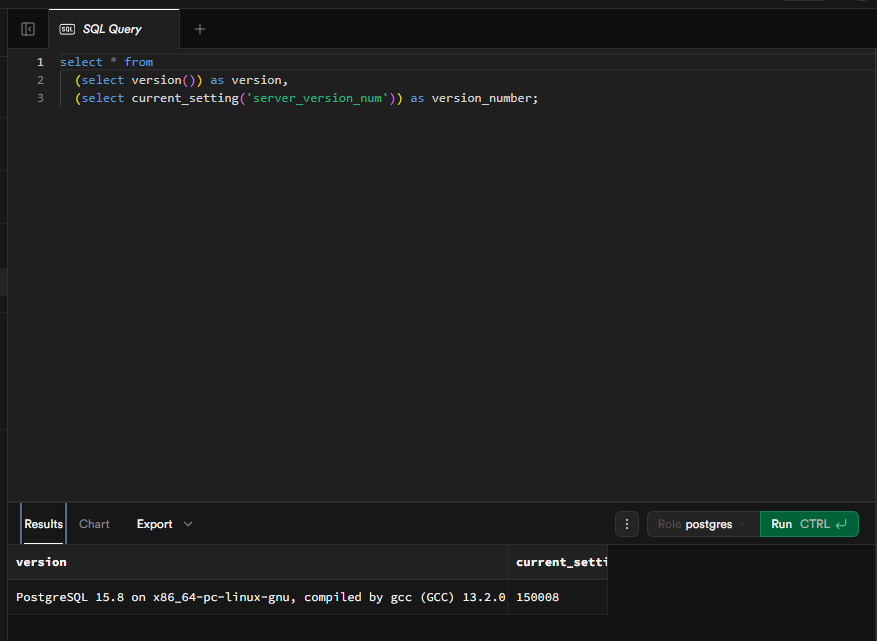Click the current_setti column header

558,562
